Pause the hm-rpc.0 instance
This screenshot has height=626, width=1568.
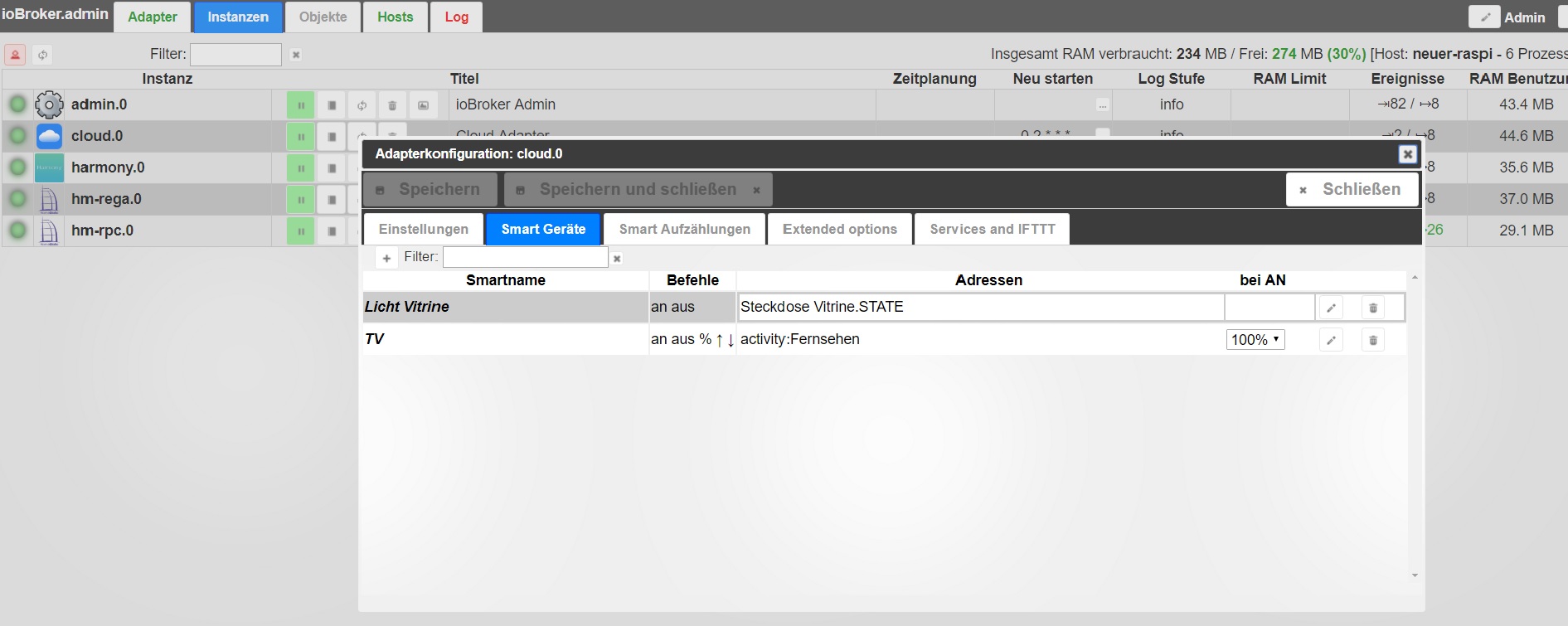pos(300,231)
